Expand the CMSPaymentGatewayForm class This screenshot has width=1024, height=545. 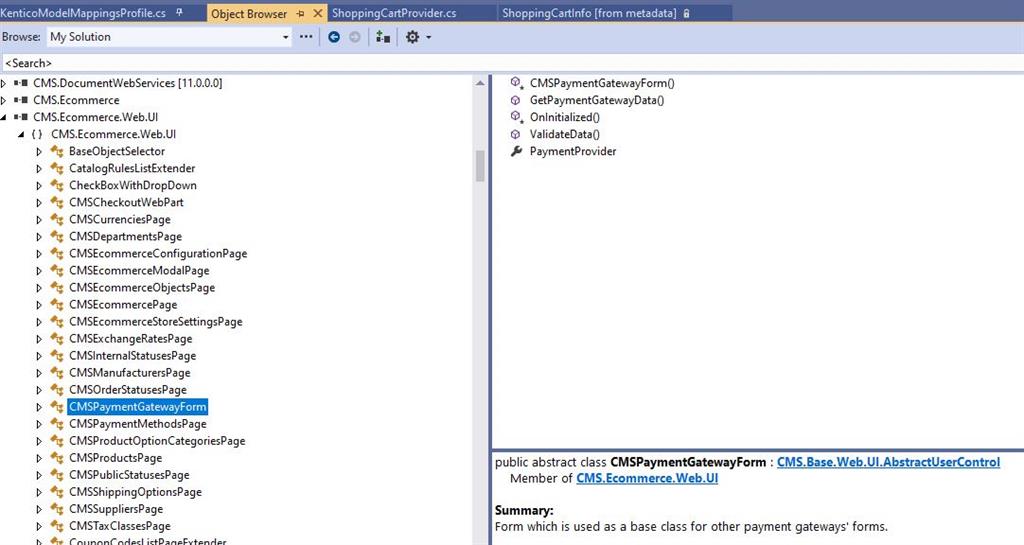click(x=39, y=407)
